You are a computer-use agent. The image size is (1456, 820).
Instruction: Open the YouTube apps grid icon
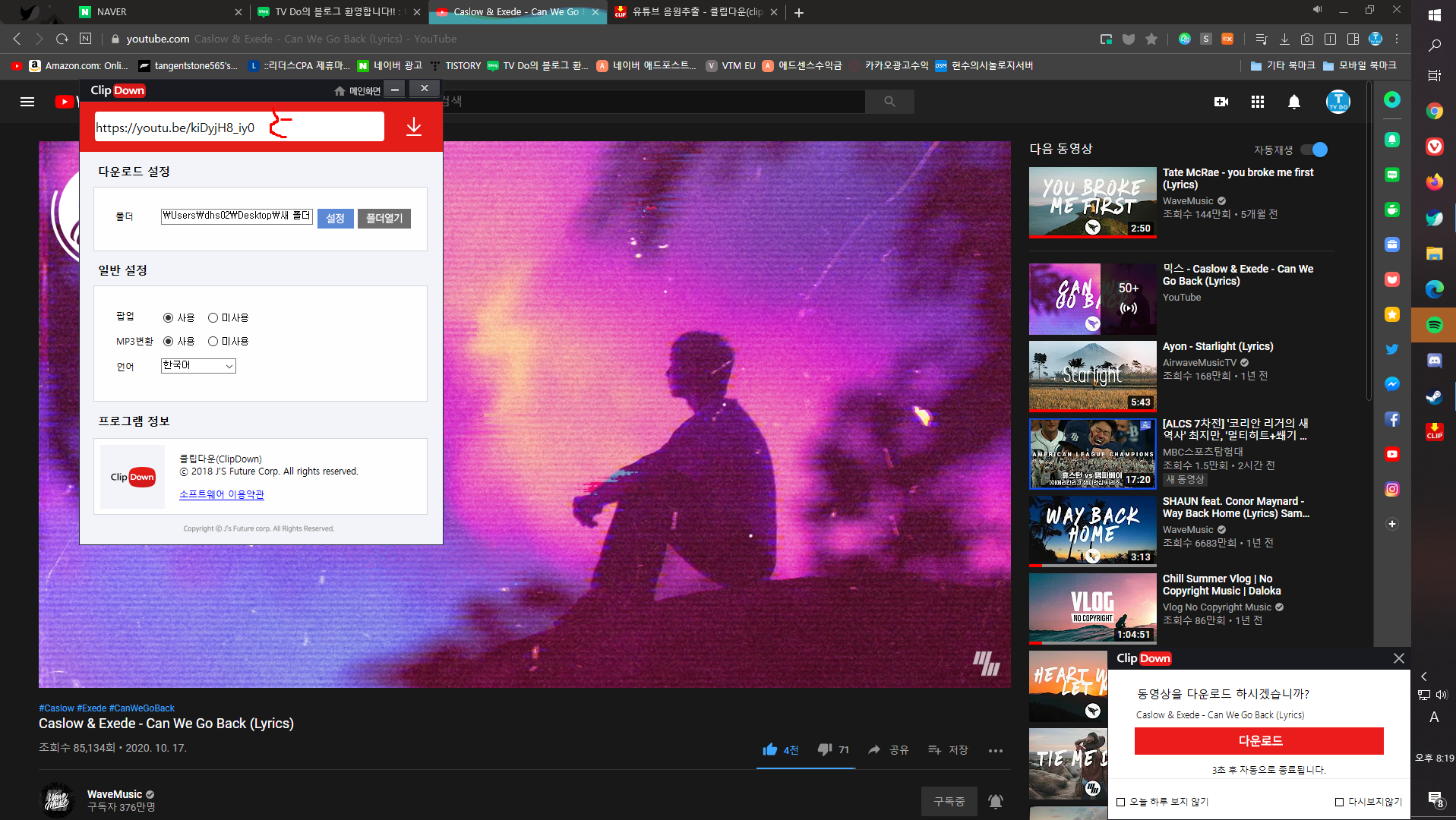[x=1258, y=102]
